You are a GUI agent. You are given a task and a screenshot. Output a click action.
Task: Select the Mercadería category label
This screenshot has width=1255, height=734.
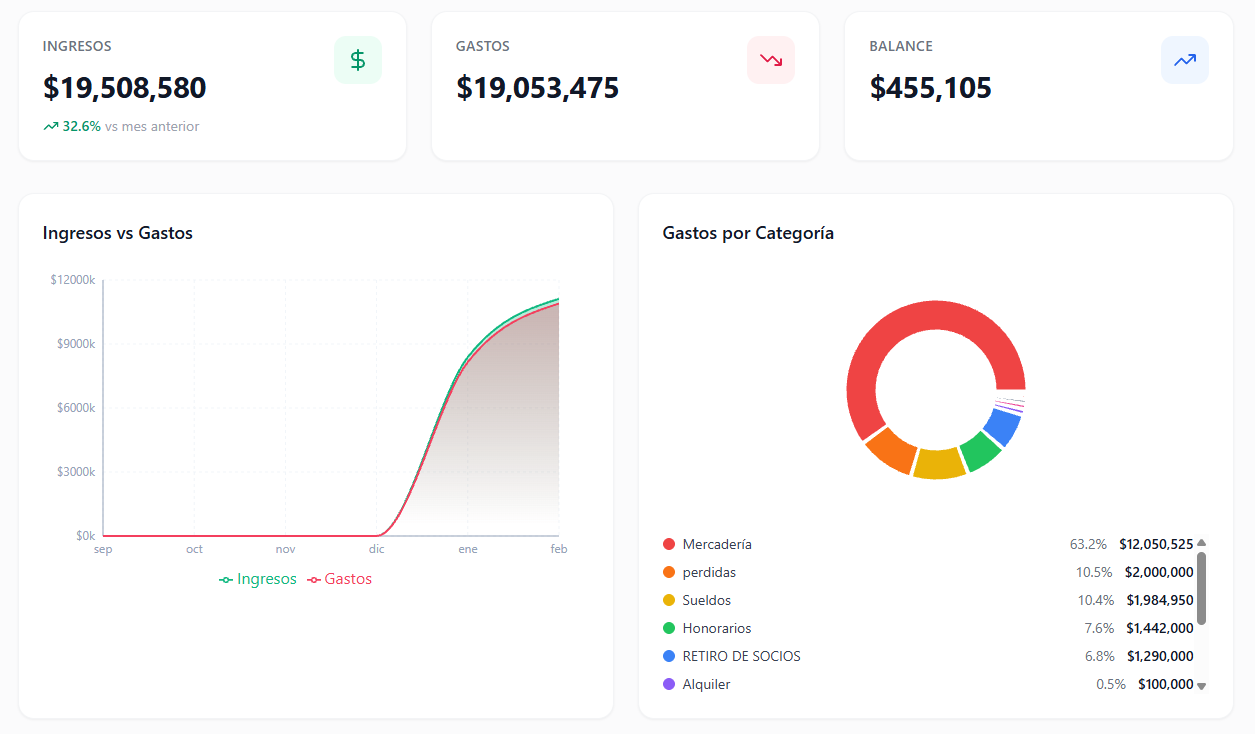(x=717, y=544)
